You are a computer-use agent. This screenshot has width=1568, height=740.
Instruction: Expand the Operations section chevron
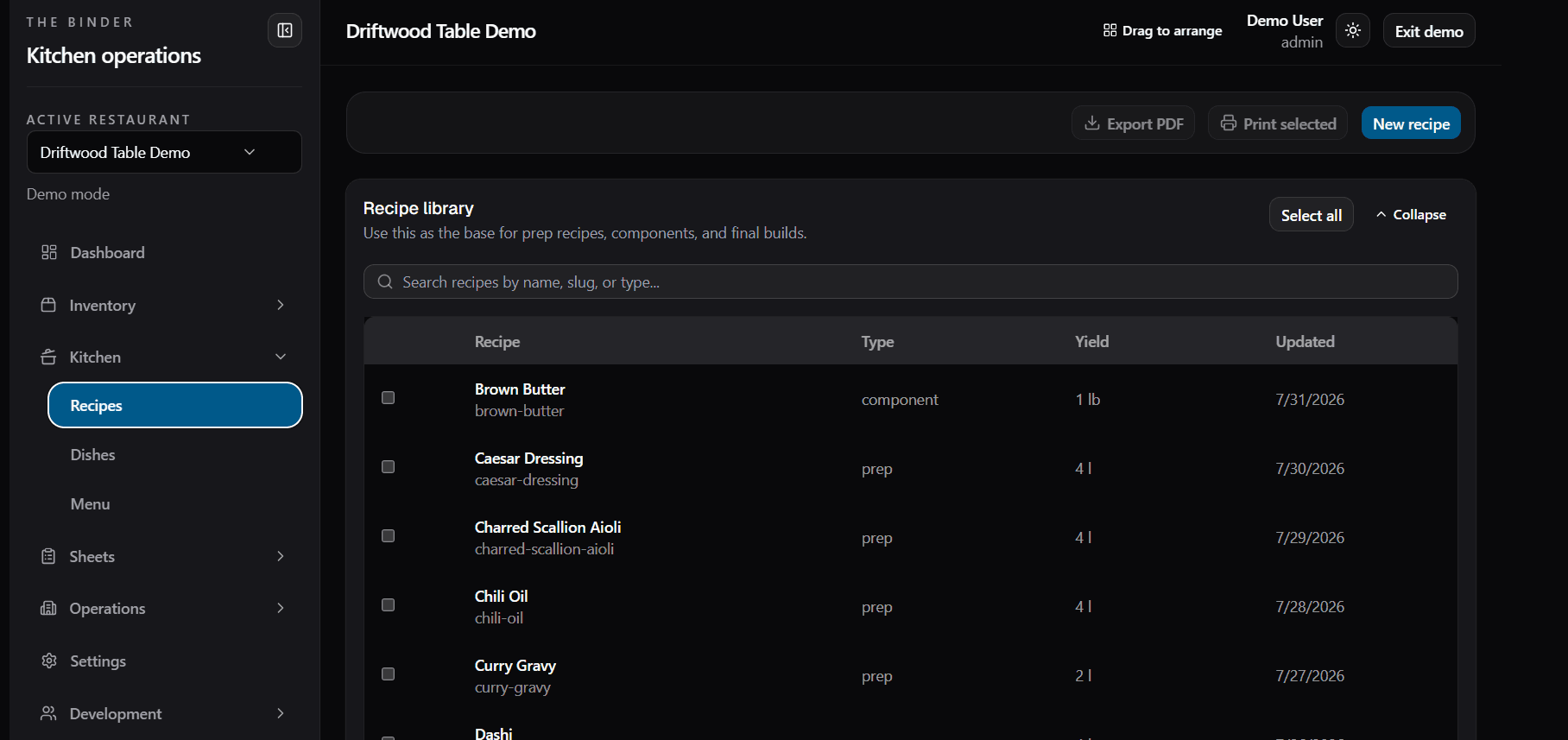(281, 608)
